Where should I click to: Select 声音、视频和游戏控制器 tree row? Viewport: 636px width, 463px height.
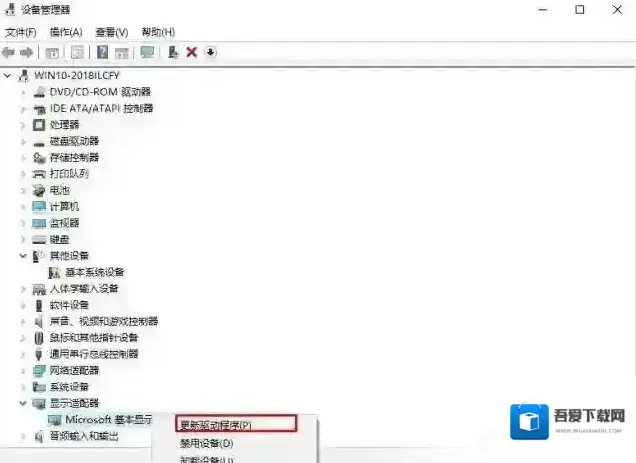click(x=104, y=321)
